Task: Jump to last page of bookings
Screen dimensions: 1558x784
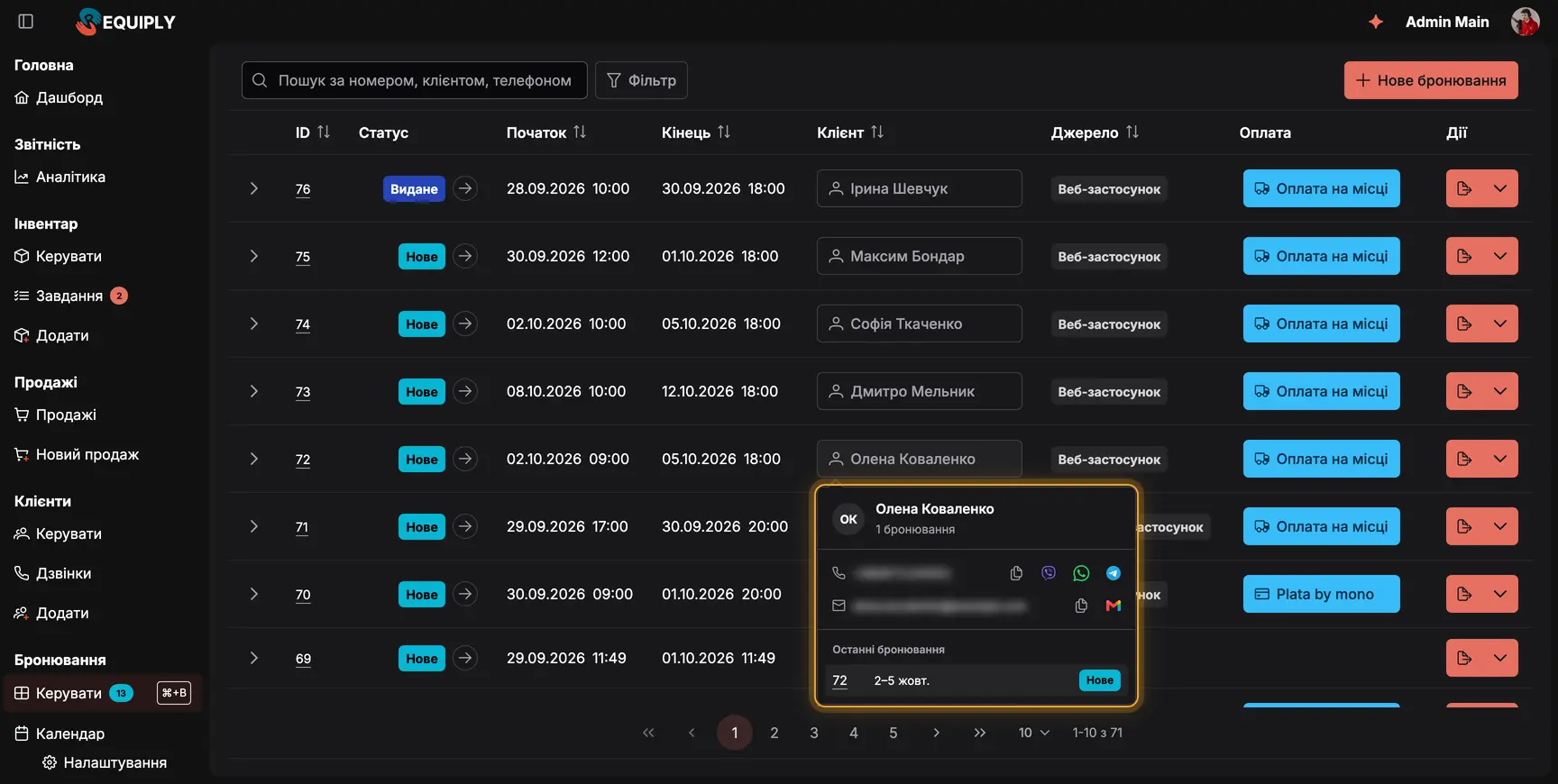Action: pos(980,733)
